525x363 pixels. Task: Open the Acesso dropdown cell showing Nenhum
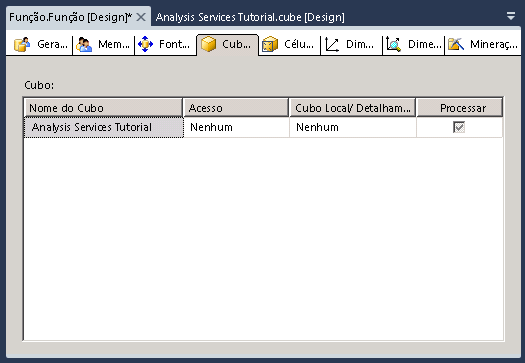236,127
